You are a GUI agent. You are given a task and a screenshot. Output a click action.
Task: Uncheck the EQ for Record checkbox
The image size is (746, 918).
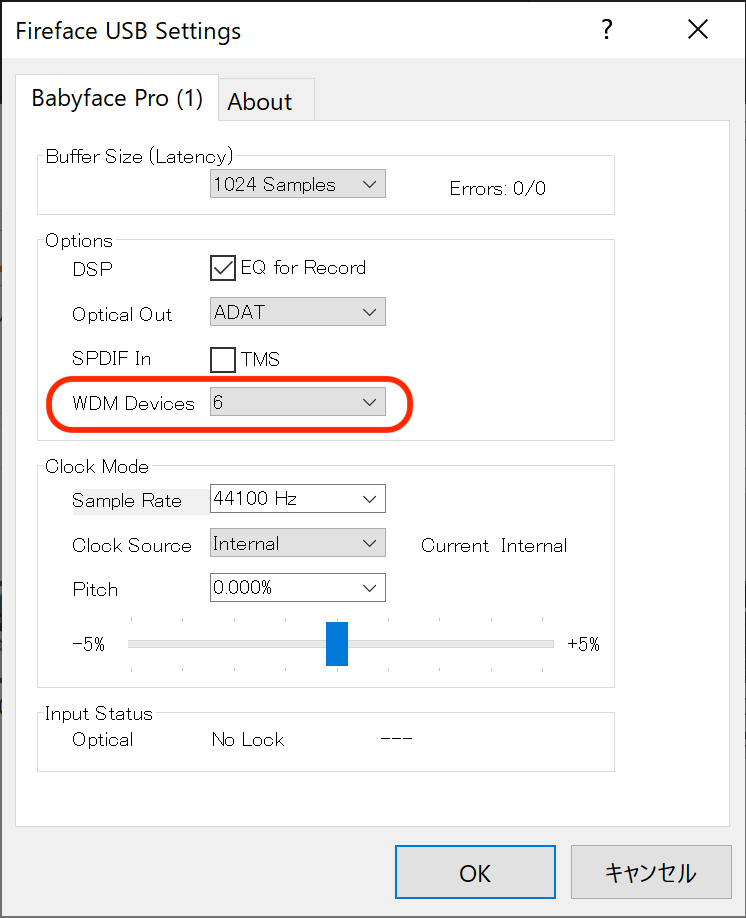coord(222,268)
